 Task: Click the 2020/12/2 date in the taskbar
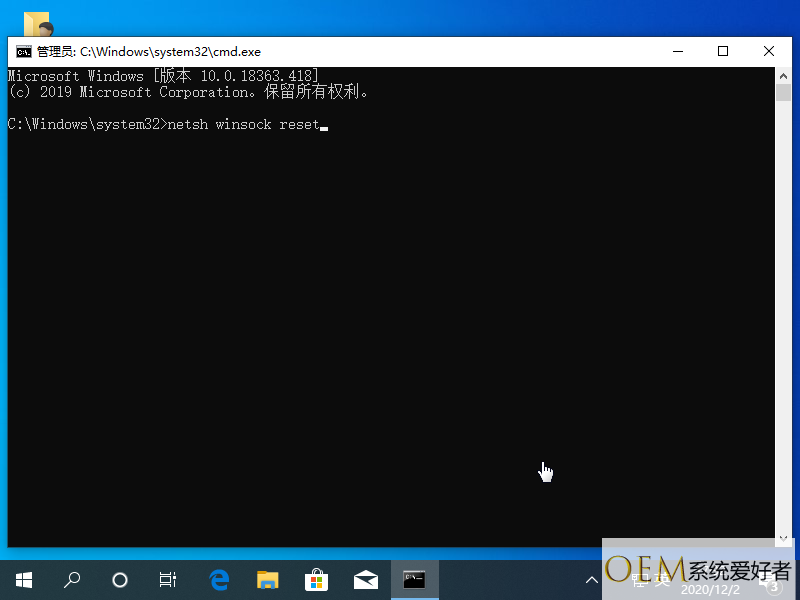coord(708,590)
